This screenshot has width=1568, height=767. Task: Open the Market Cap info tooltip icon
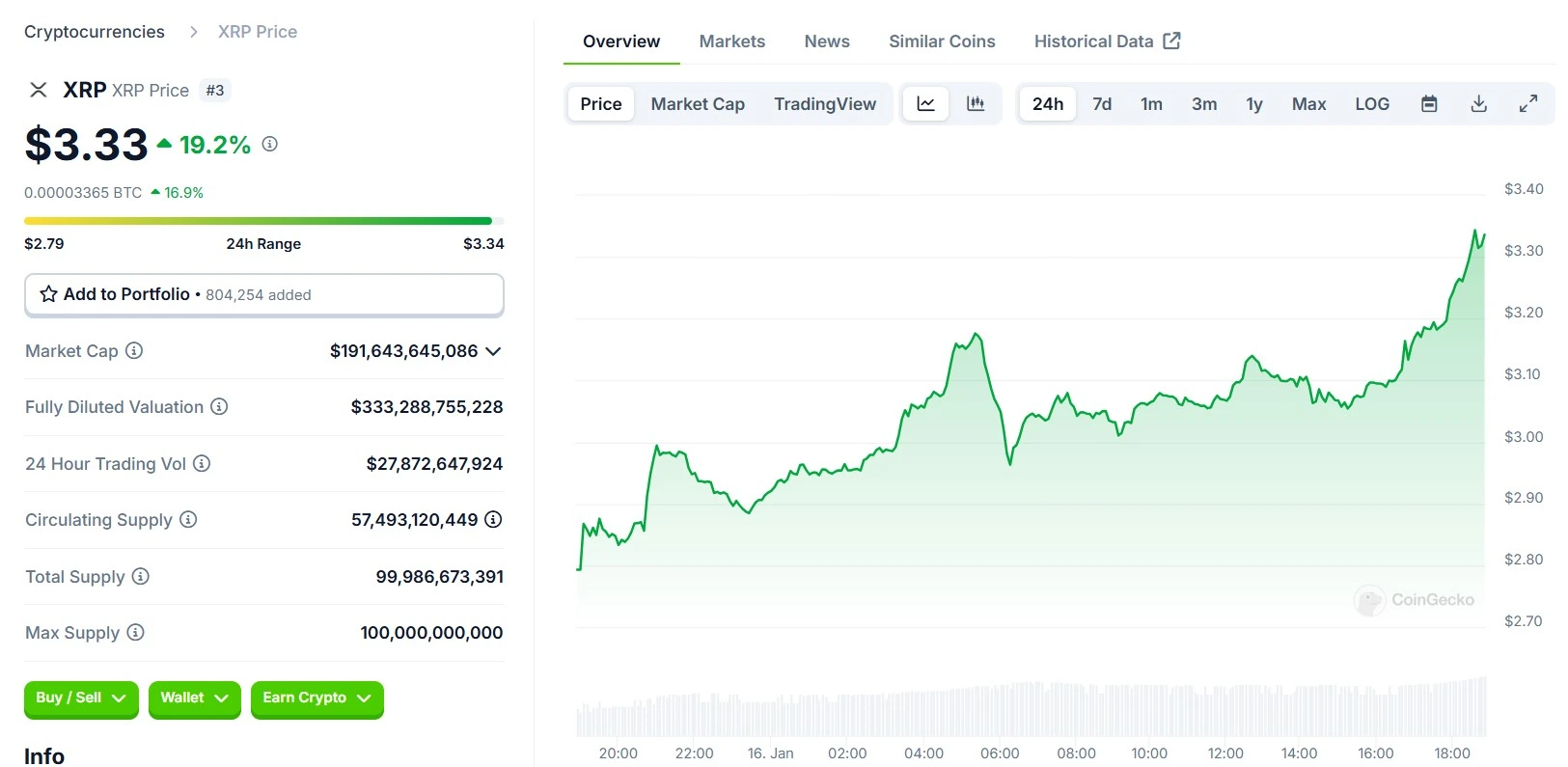click(x=134, y=351)
